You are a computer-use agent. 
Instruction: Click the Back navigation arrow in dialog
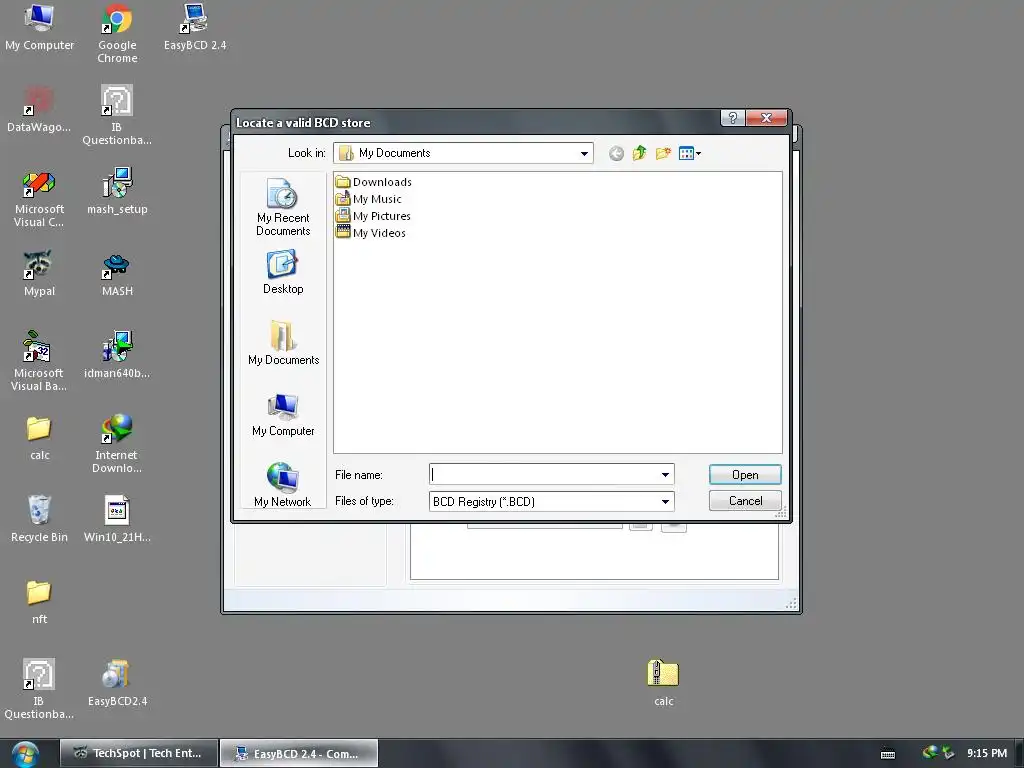(x=616, y=153)
